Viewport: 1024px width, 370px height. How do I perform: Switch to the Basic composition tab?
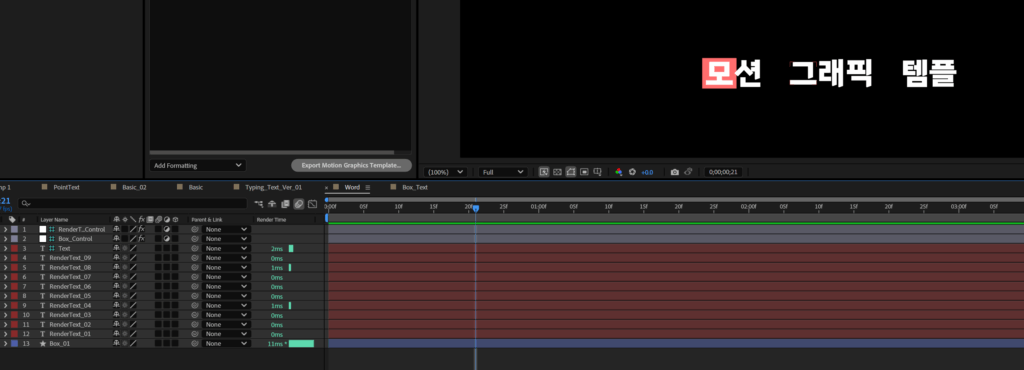tap(196, 187)
